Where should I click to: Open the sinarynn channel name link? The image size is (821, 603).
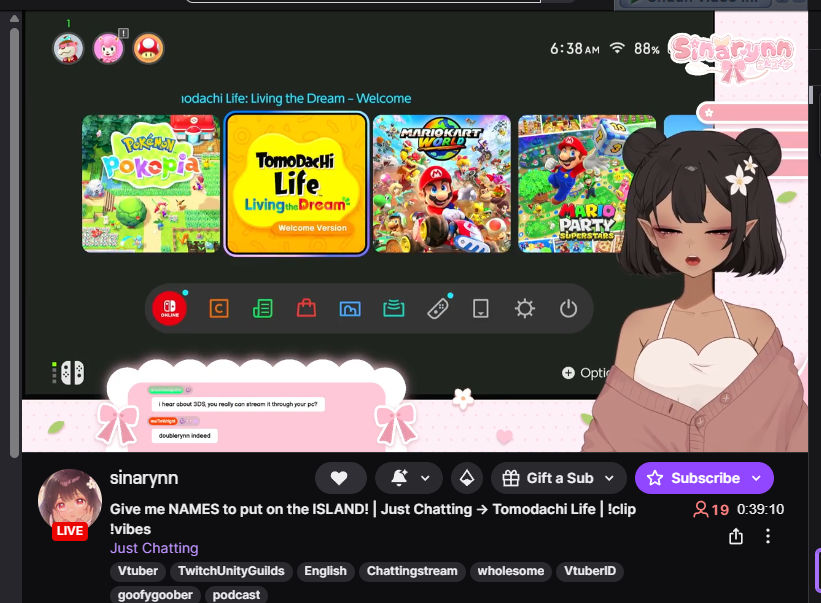click(144, 478)
